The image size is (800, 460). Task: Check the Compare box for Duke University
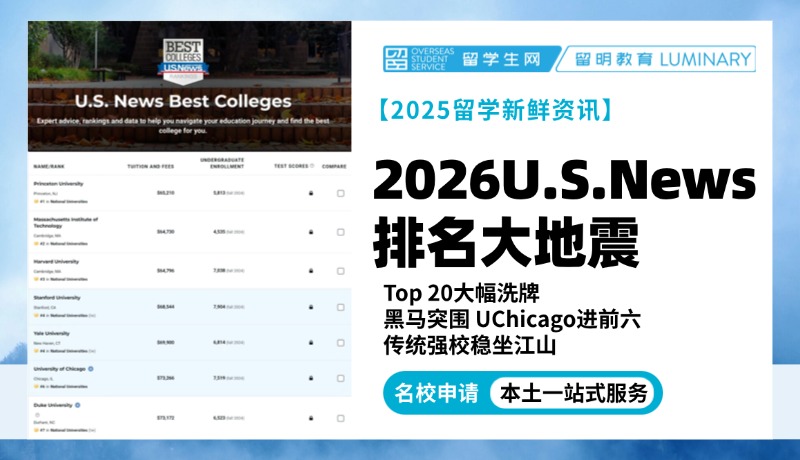(x=341, y=418)
